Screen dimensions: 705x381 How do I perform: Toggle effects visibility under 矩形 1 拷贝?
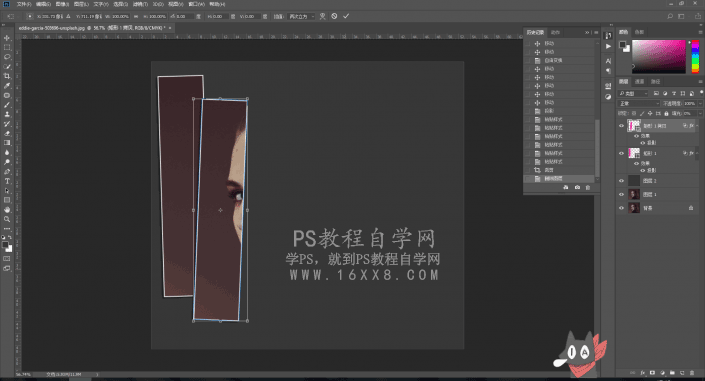pyautogui.click(x=636, y=136)
